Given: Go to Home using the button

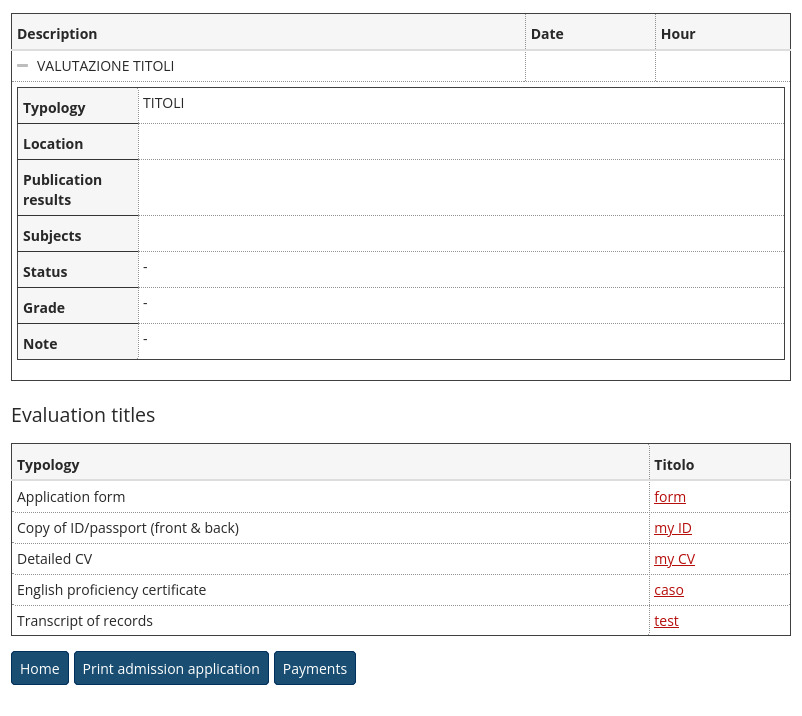Looking at the screenshot, I should 40,669.
